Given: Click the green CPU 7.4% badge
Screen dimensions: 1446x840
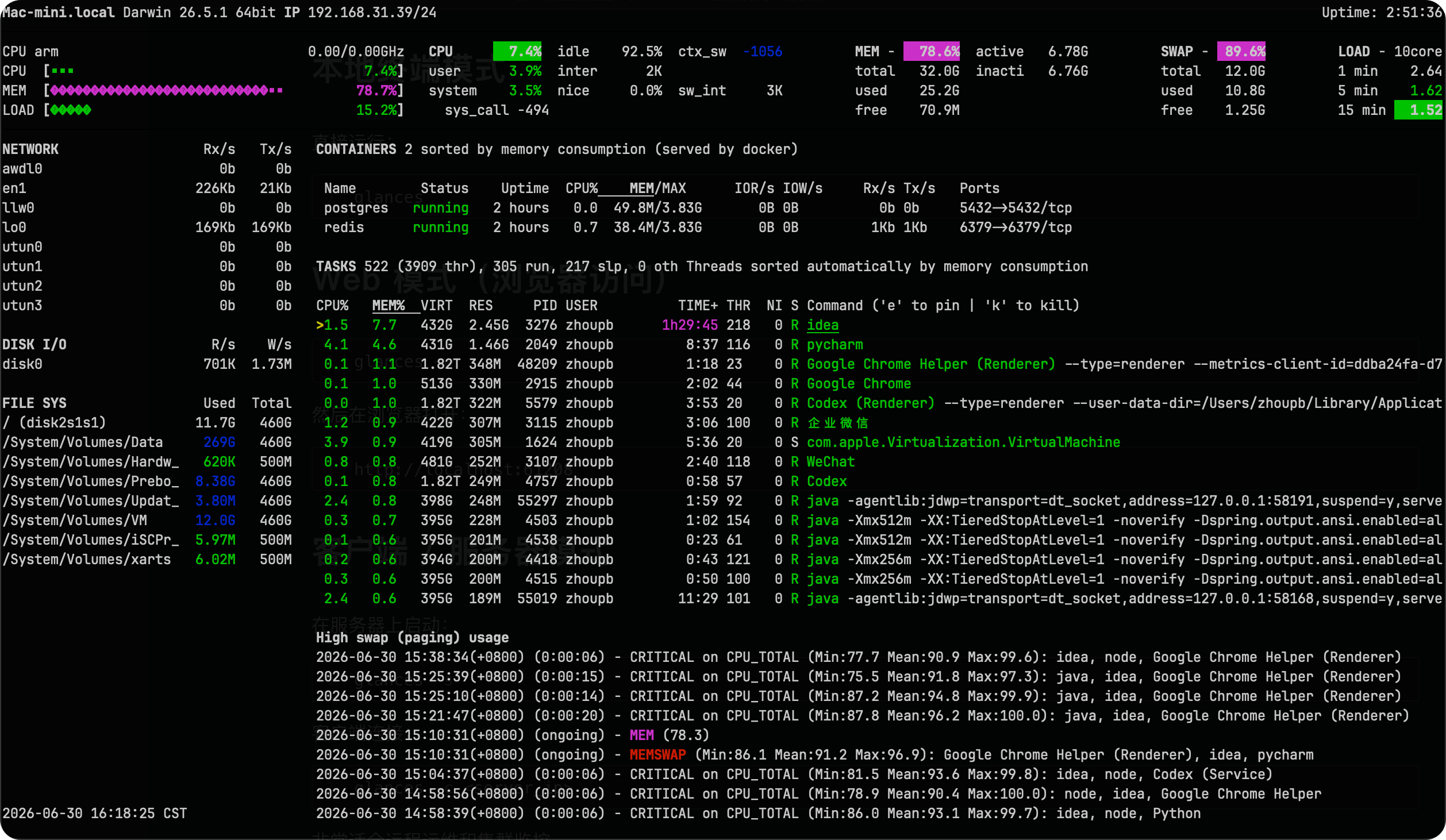Looking at the screenshot, I should coord(517,52).
